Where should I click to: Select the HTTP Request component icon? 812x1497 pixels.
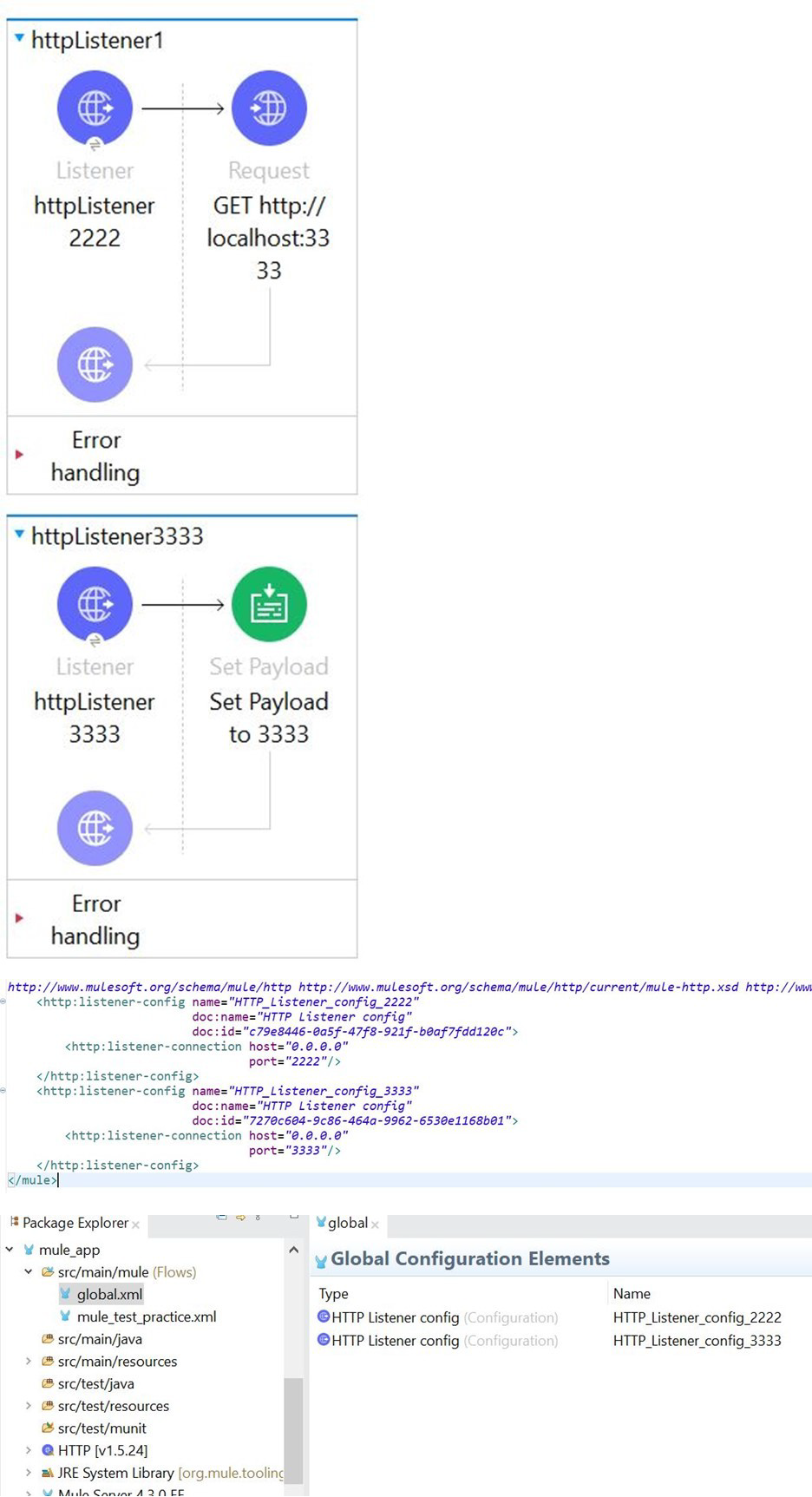(268, 108)
